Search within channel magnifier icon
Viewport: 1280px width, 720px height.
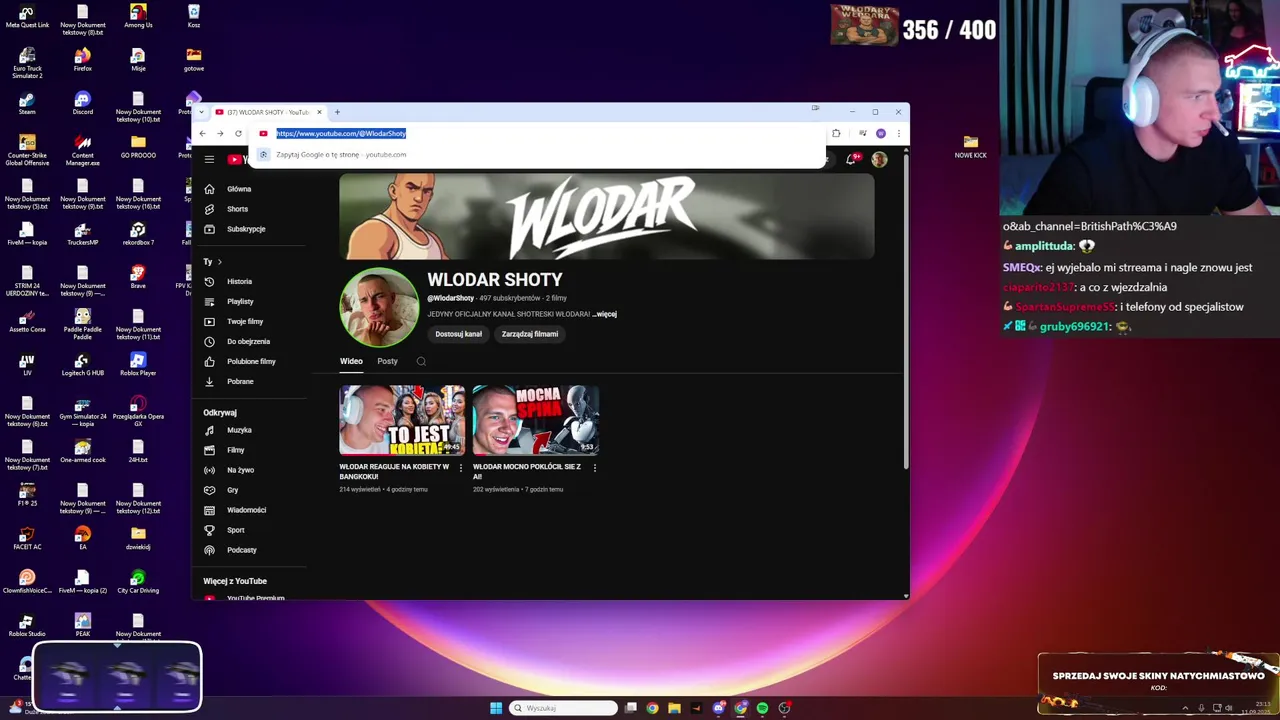[x=421, y=361]
